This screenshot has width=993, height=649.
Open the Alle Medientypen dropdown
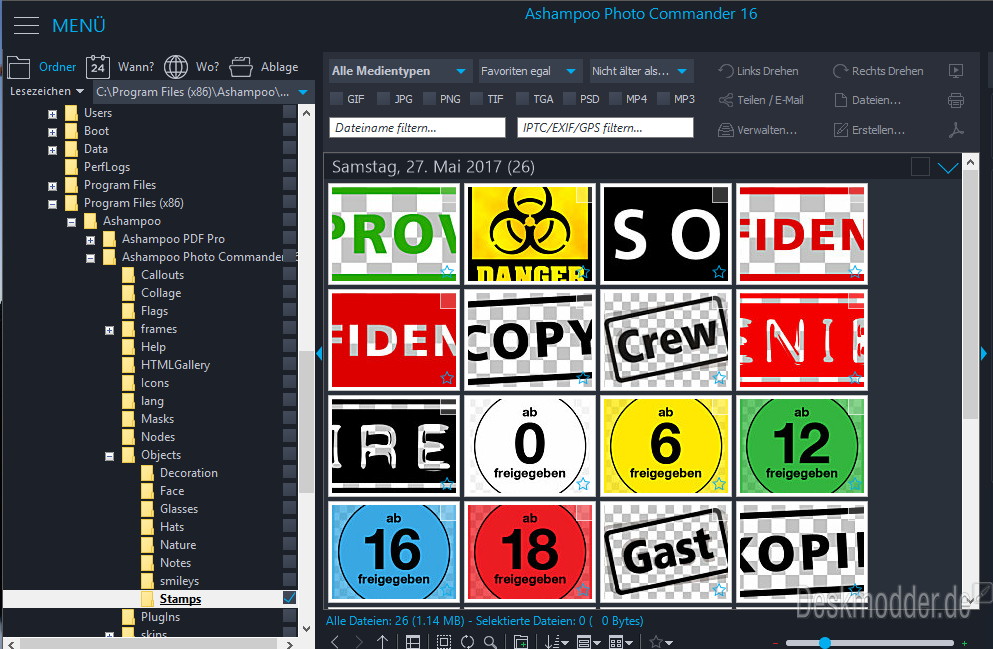coord(398,71)
